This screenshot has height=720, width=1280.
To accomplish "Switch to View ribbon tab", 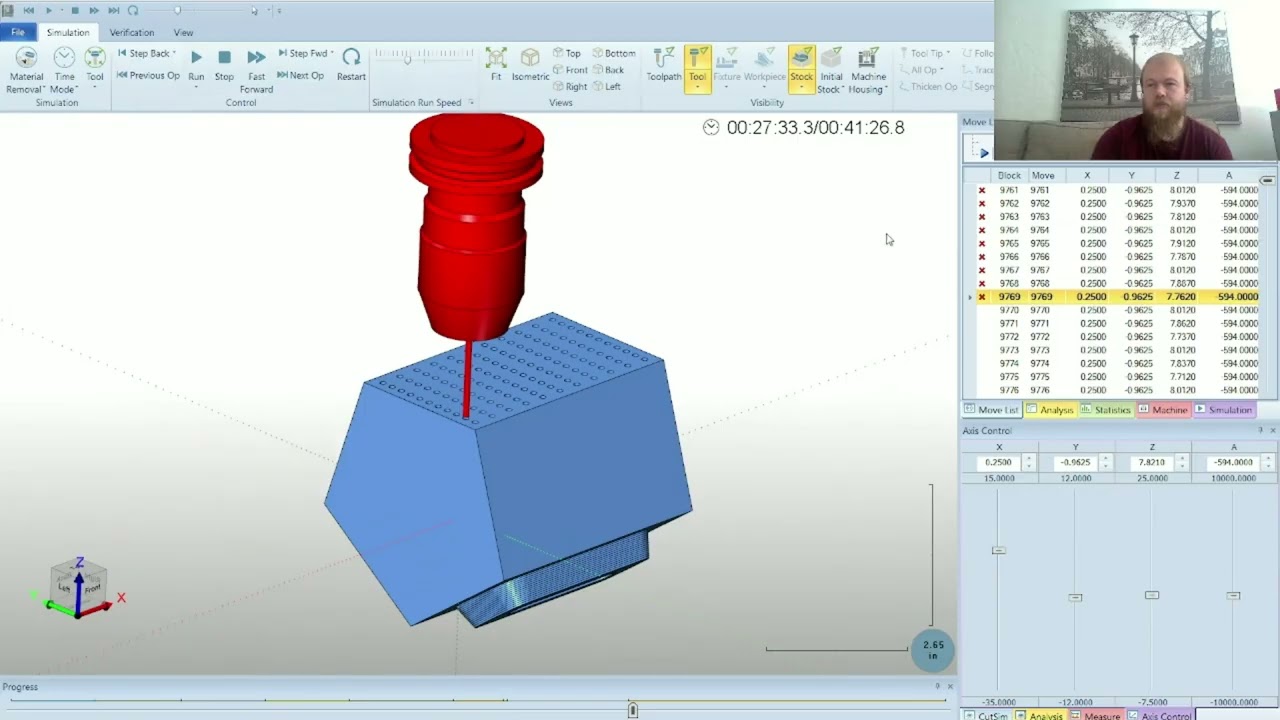I will click(x=183, y=32).
